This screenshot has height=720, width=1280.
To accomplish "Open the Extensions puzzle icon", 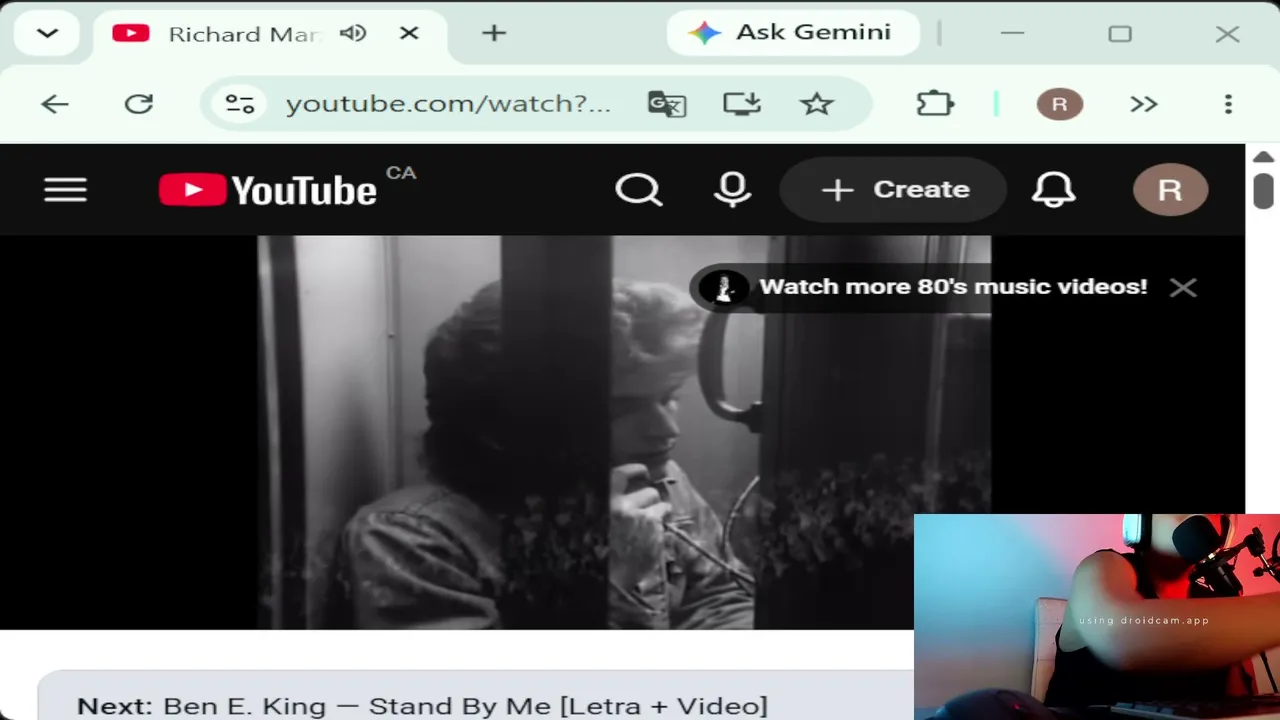I will [936, 104].
